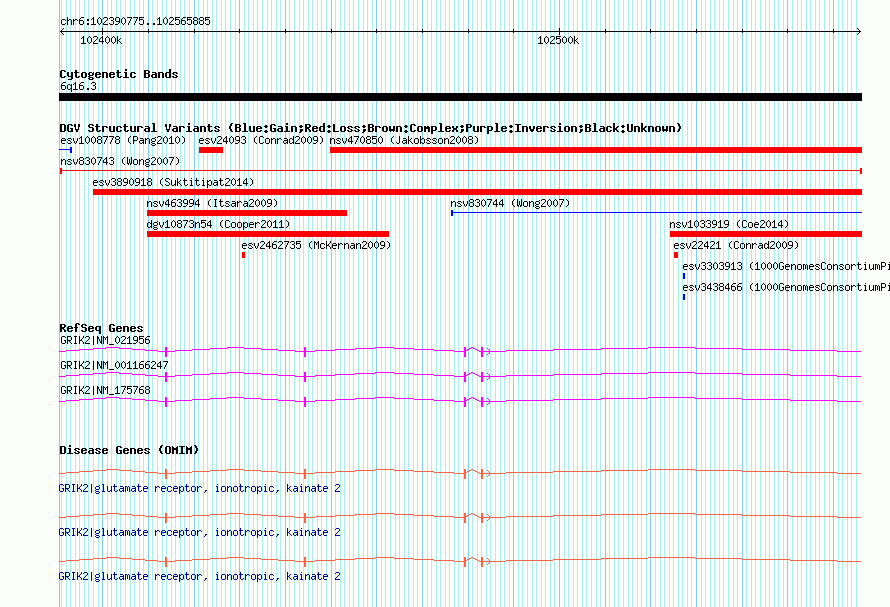The width and height of the screenshot is (890, 607).
Task: Select the nsv463994 (Itsara2009) label
Action: 212,203
